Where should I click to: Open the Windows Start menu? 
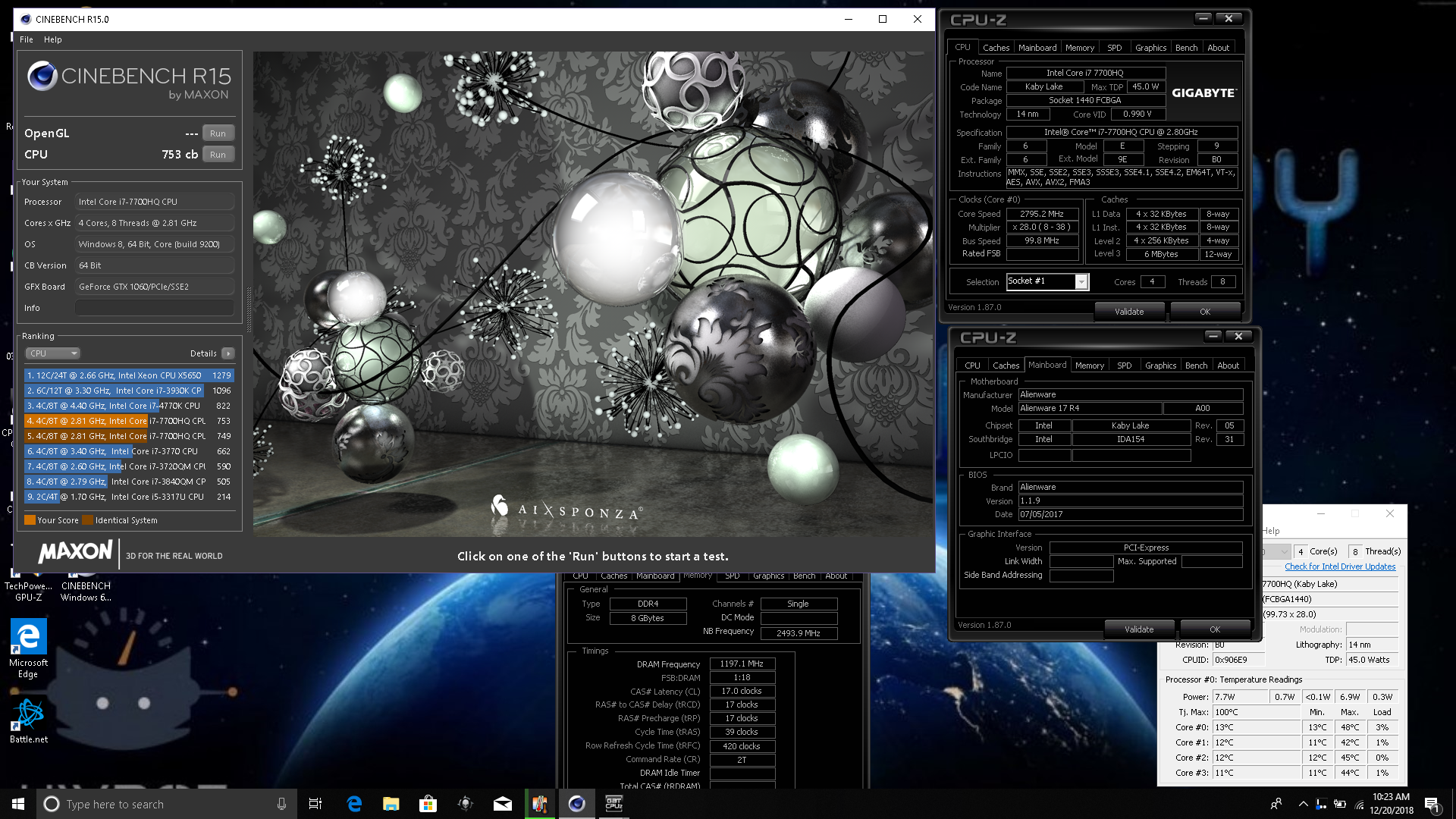tap(18, 804)
